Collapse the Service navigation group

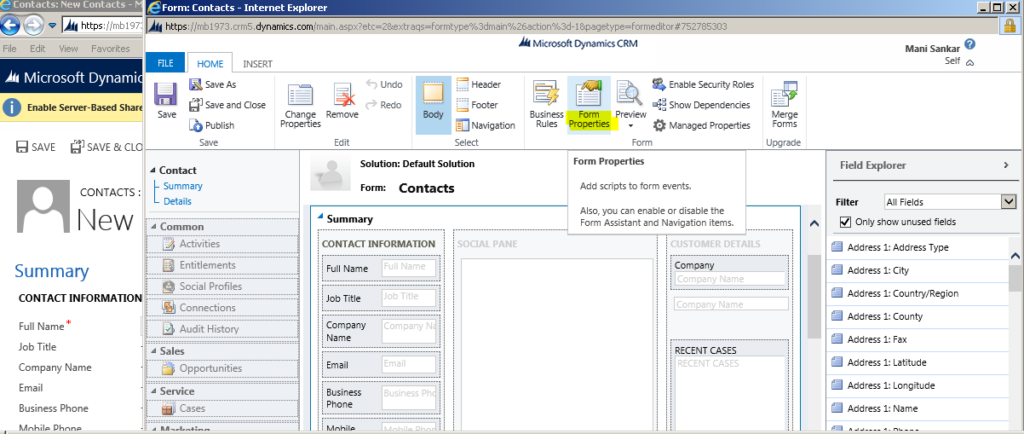point(154,391)
